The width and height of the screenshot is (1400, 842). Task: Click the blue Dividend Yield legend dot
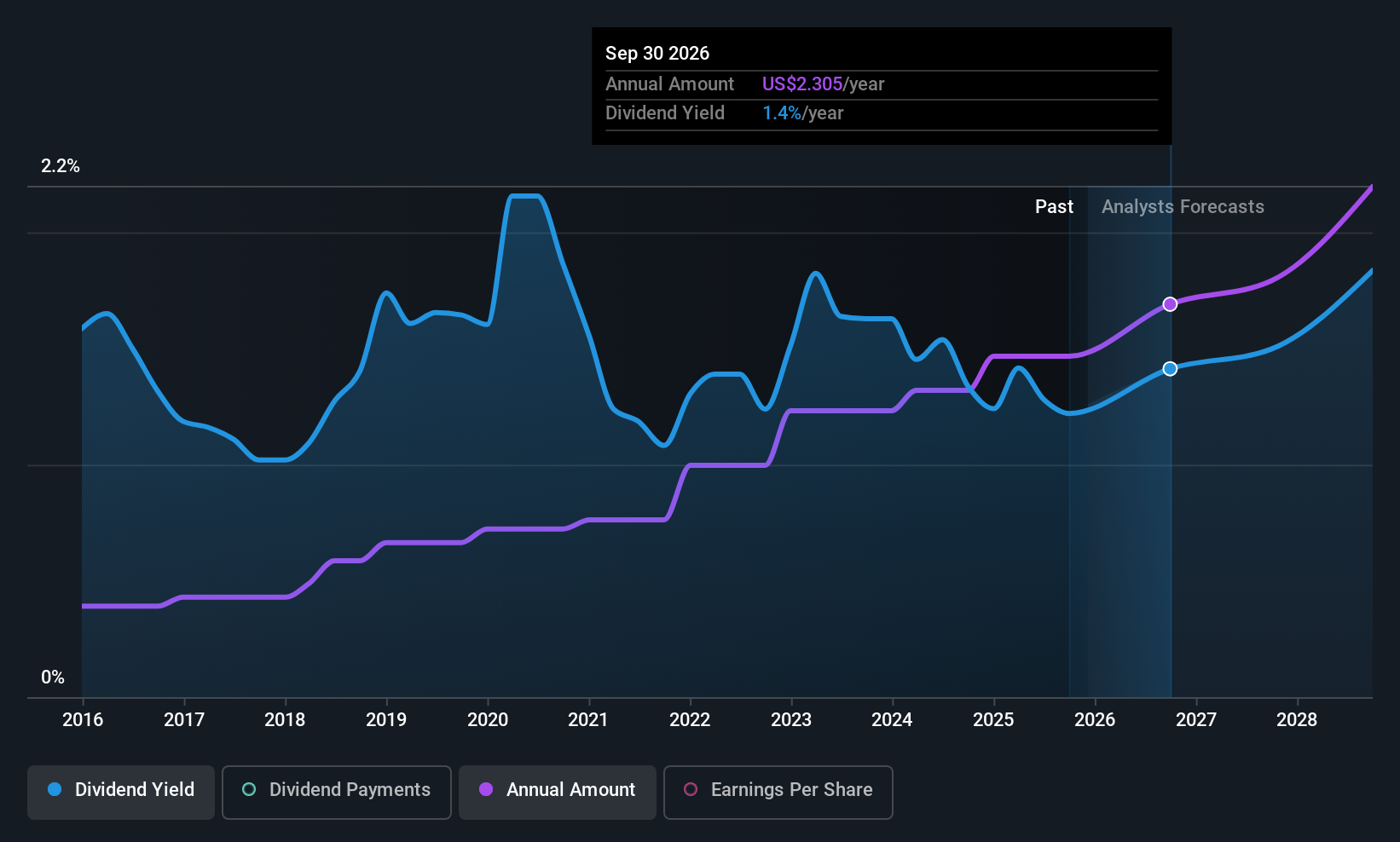(x=55, y=790)
